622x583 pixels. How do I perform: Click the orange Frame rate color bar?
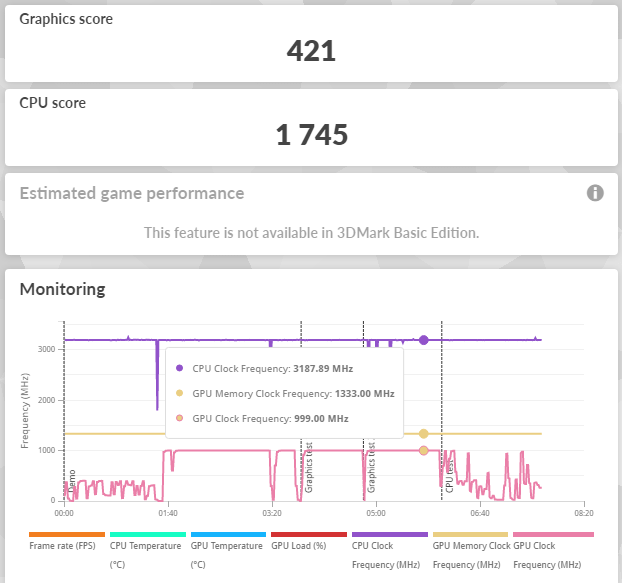tap(67, 534)
